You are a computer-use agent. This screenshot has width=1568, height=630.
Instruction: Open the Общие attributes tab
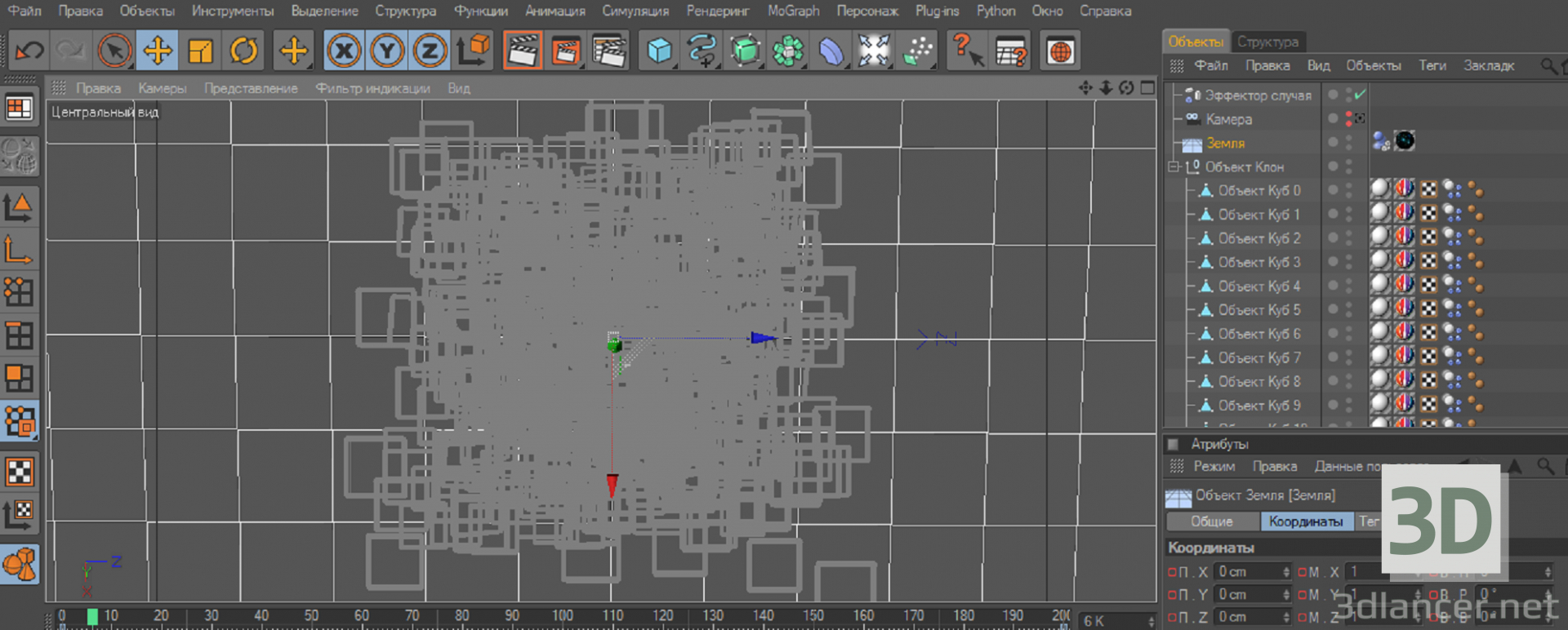pyautogui.click(x=1211, y=521)
